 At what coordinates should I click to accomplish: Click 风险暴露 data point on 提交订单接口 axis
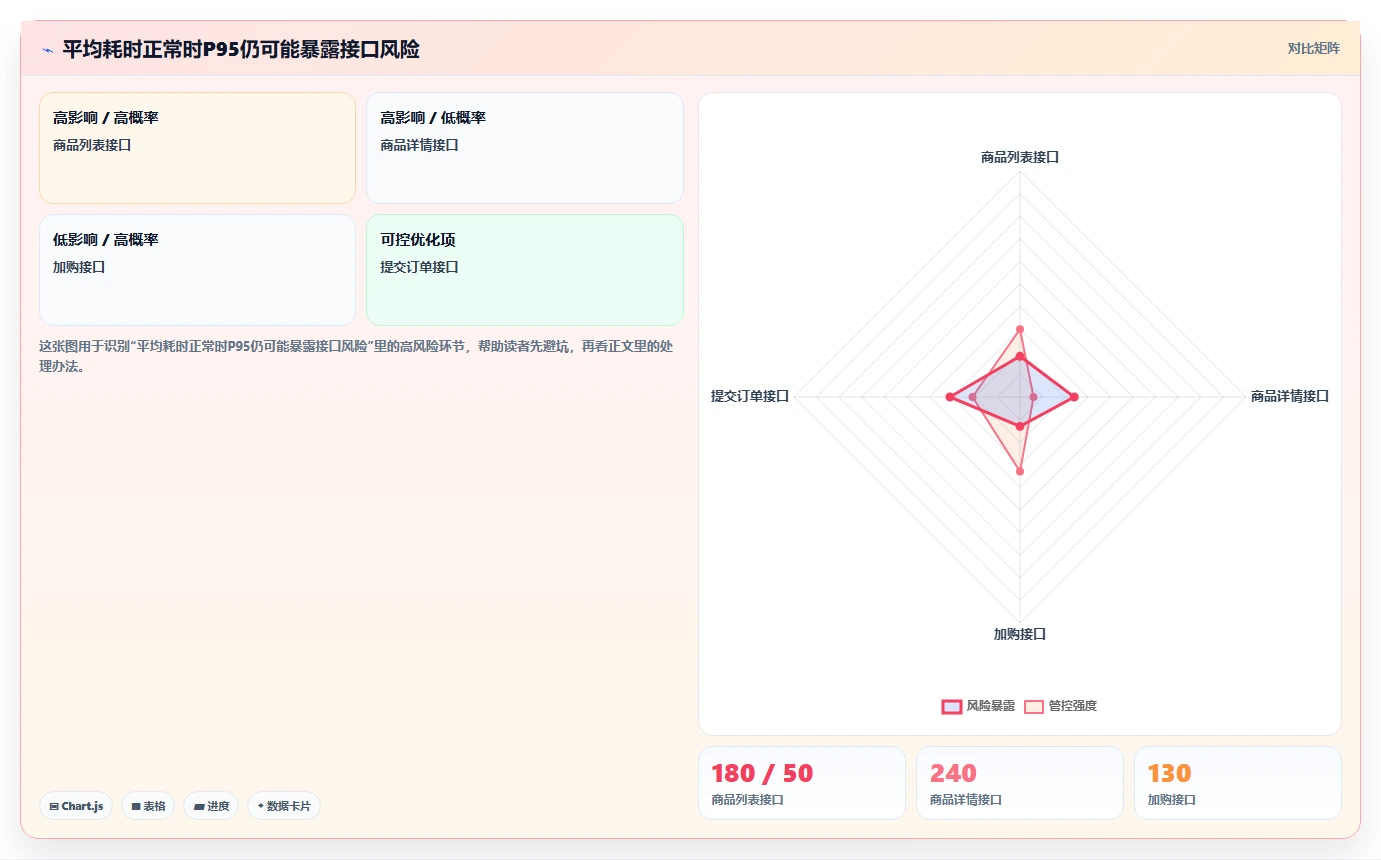(949, 397)
